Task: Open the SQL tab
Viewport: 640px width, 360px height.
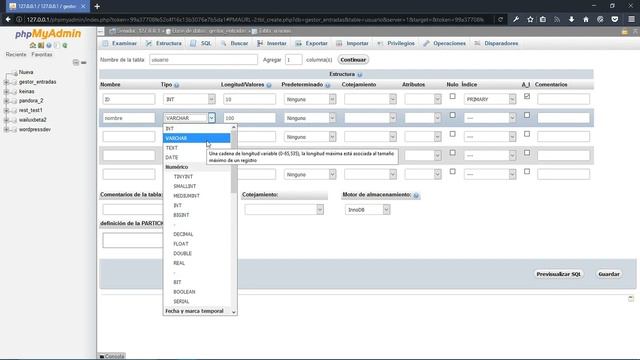Action: (x=201, y=43)
